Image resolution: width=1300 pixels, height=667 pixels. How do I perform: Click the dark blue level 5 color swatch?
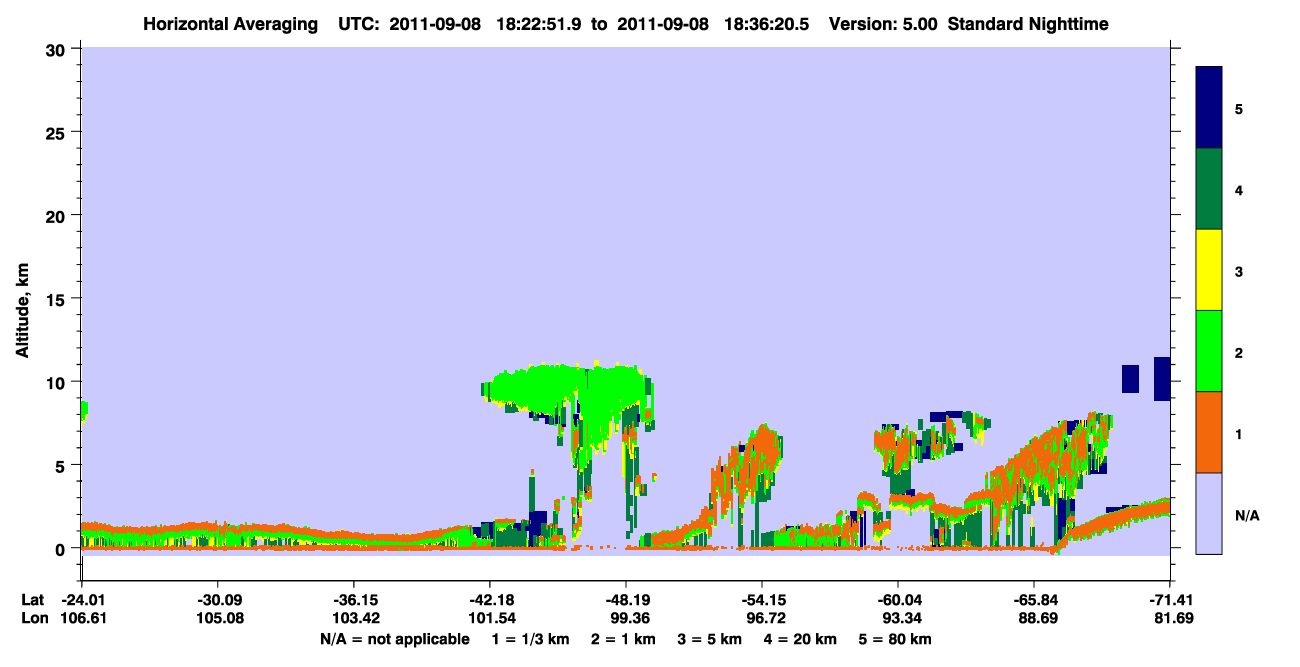pyautogui.click(x=1209, y=107)
